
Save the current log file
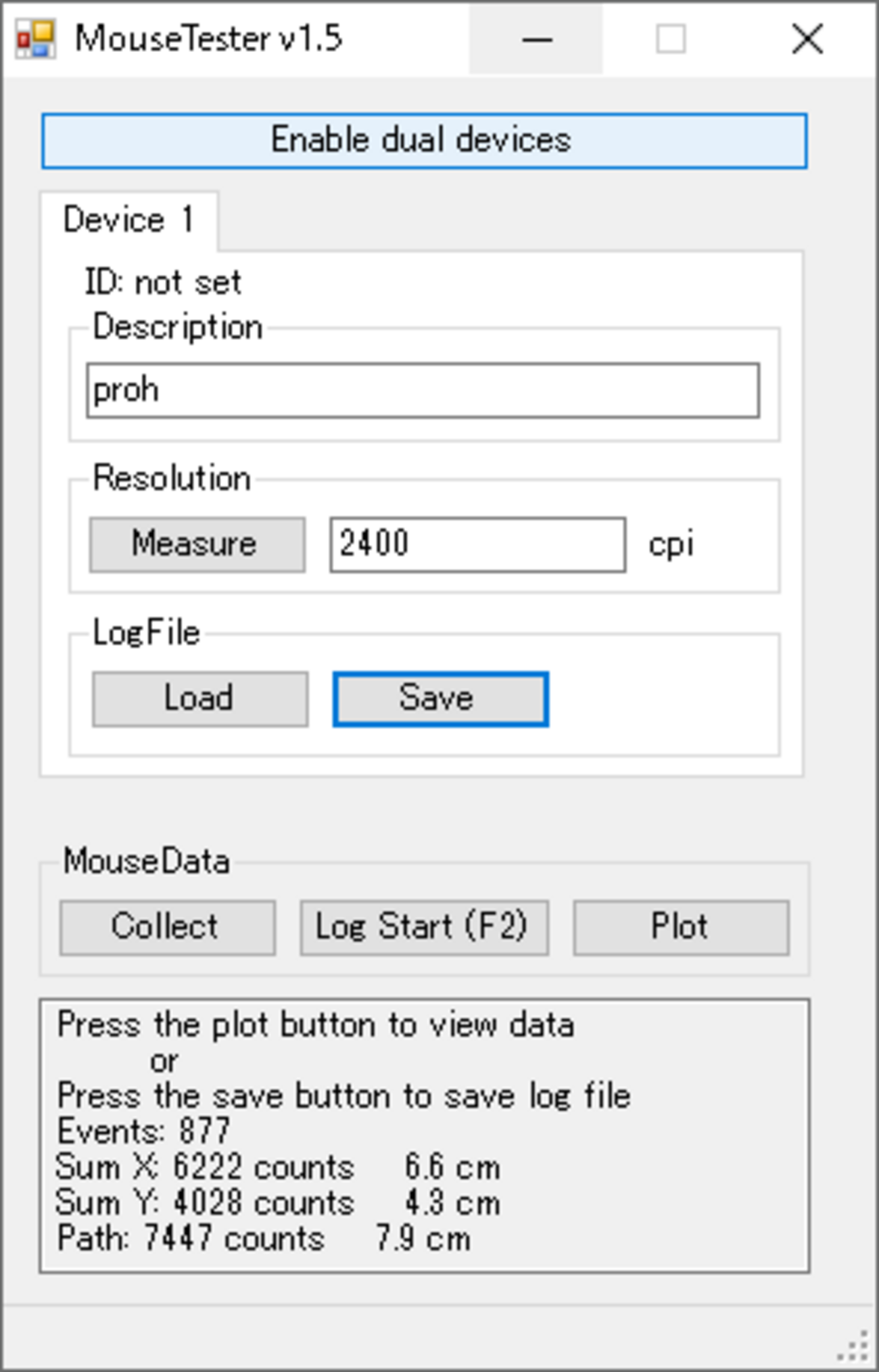pos(440,699)
